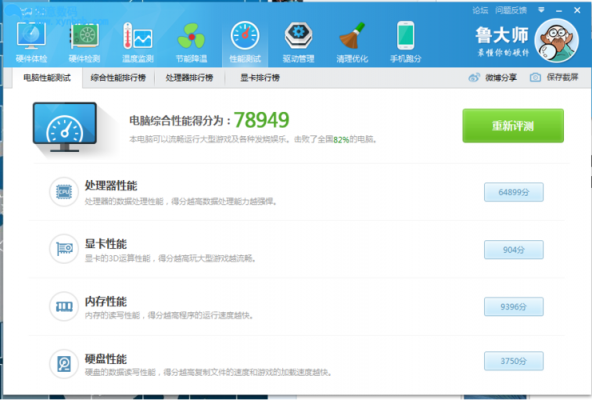Open 硬件体检 hardware checkup icon
The image size is (592, 400).
pos(31,36)
